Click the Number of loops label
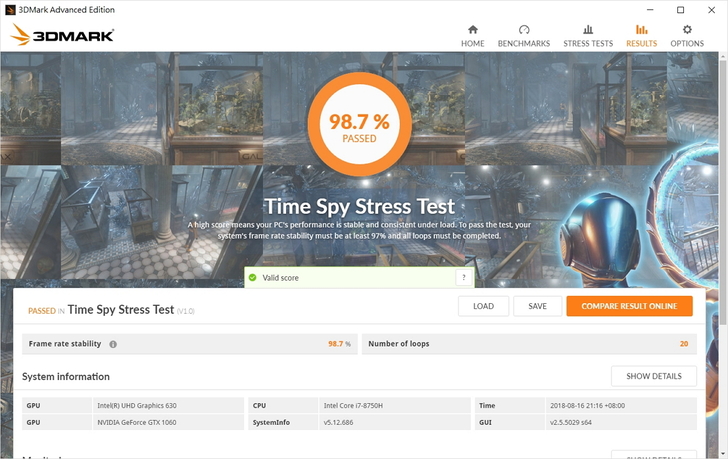The width and height of the screenshot is (728, 459). [399, 344]
